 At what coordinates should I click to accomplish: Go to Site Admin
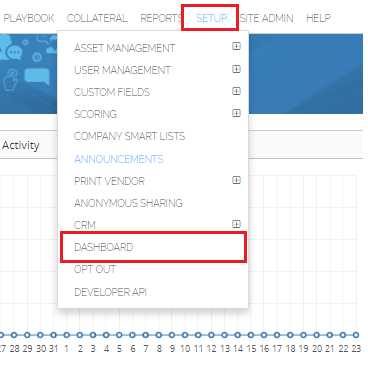coord(267,18)
